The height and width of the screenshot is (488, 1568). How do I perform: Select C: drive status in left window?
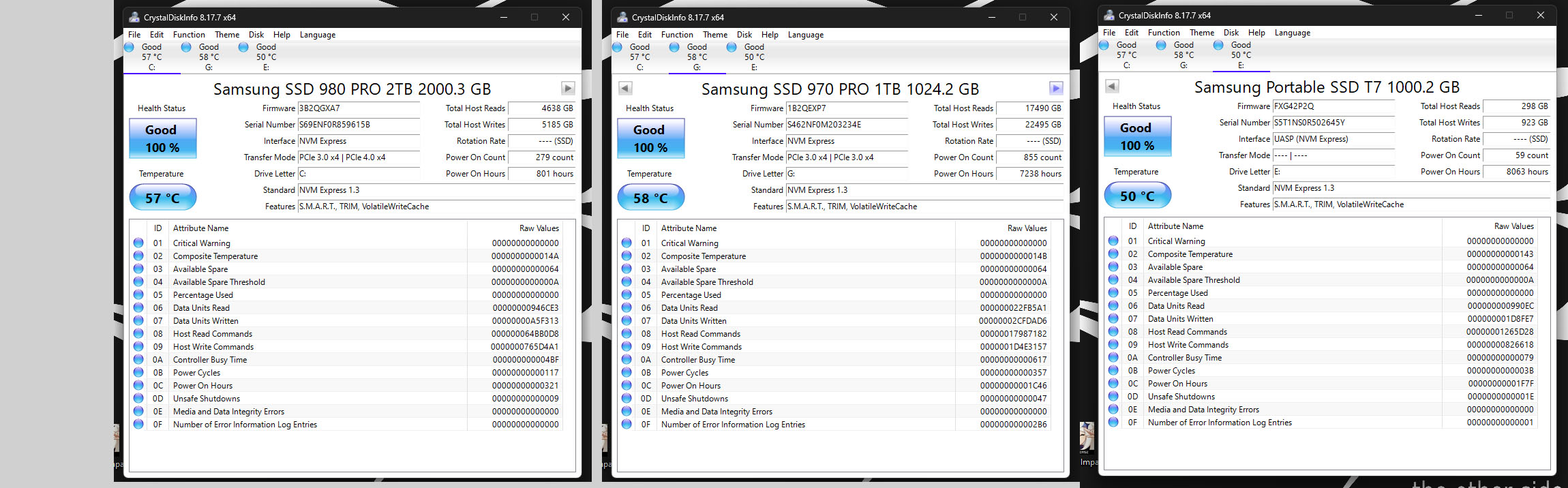(151, 57)
